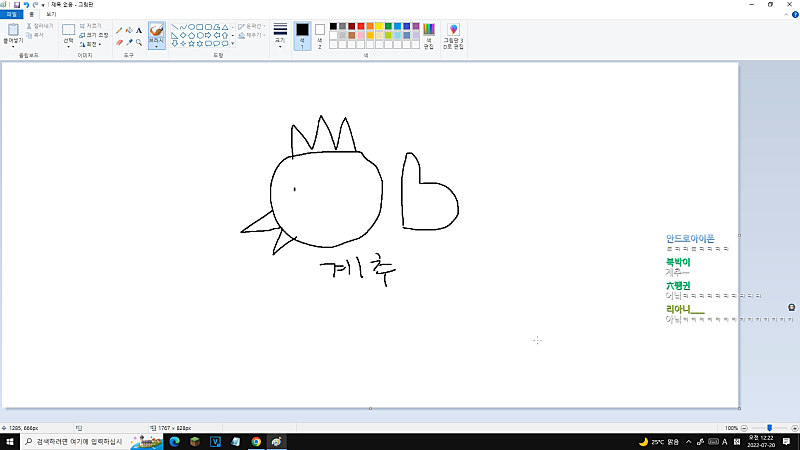Click the Crop button
This screenshot has height=450, width=800.
coord(91,26)
